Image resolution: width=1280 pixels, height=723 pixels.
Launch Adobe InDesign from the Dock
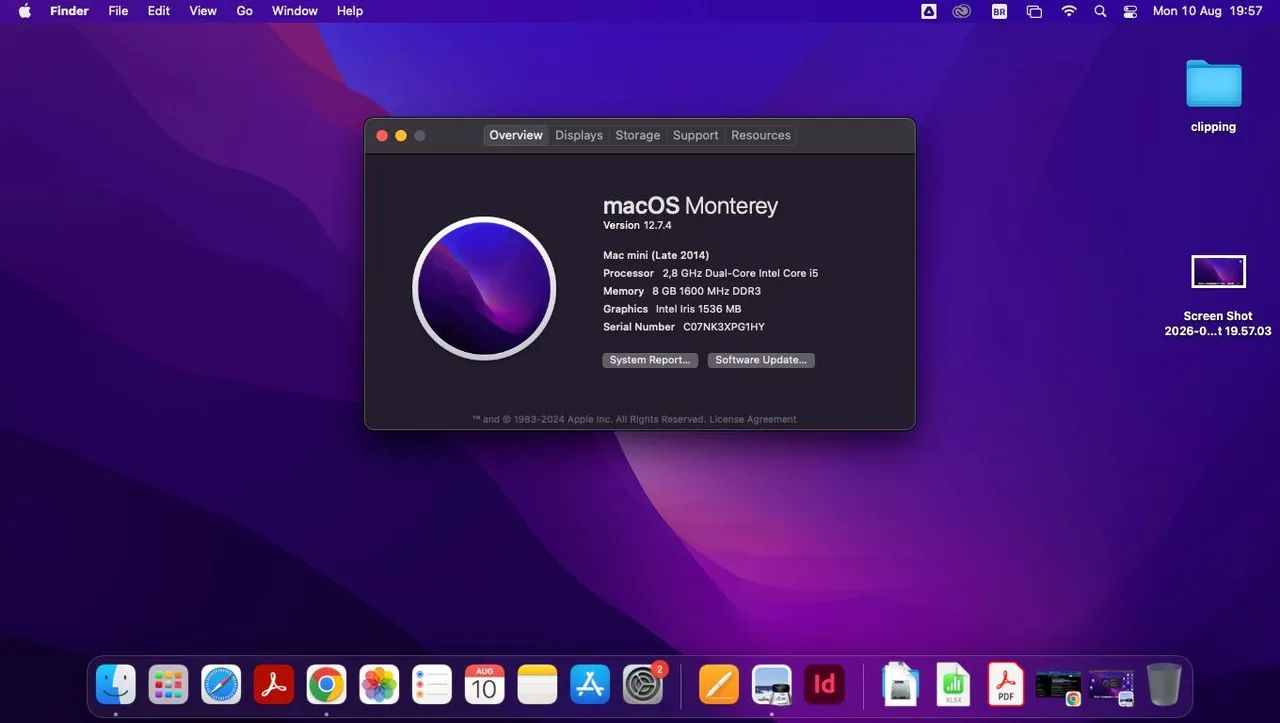[825, 685]
